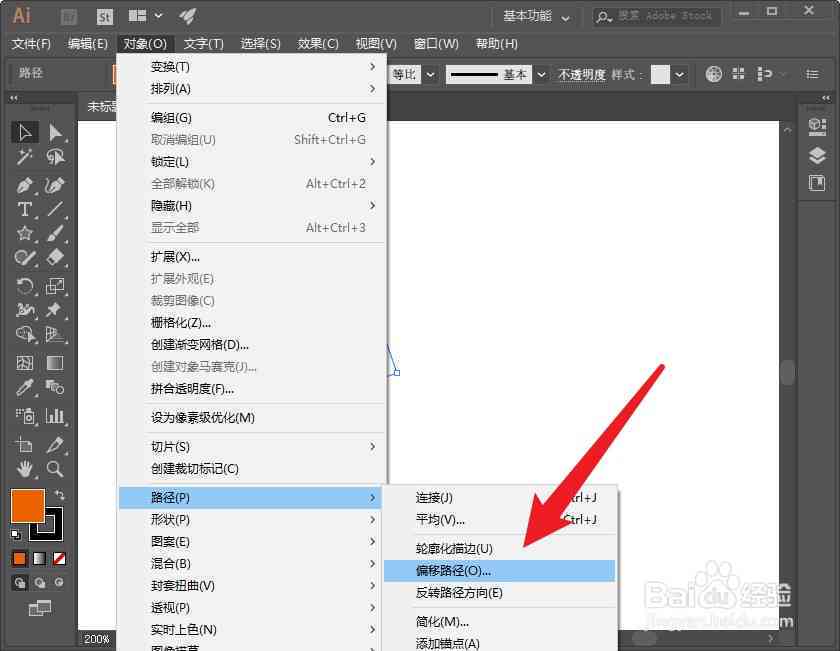Select the Rotate tool
This screenshot has height=651, width=840.
[25, 286]
